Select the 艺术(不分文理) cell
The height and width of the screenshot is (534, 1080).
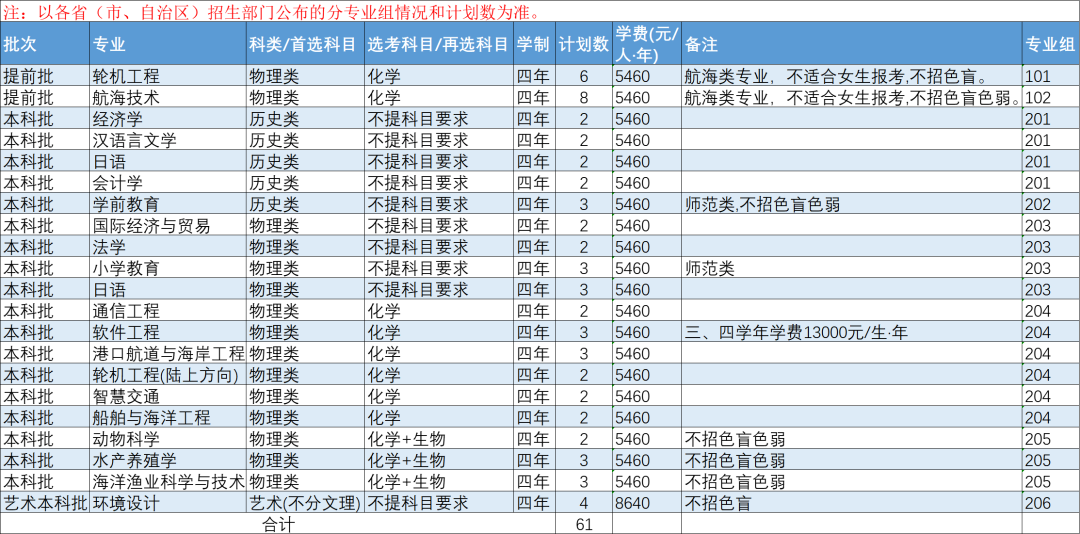tap(305, 503)
